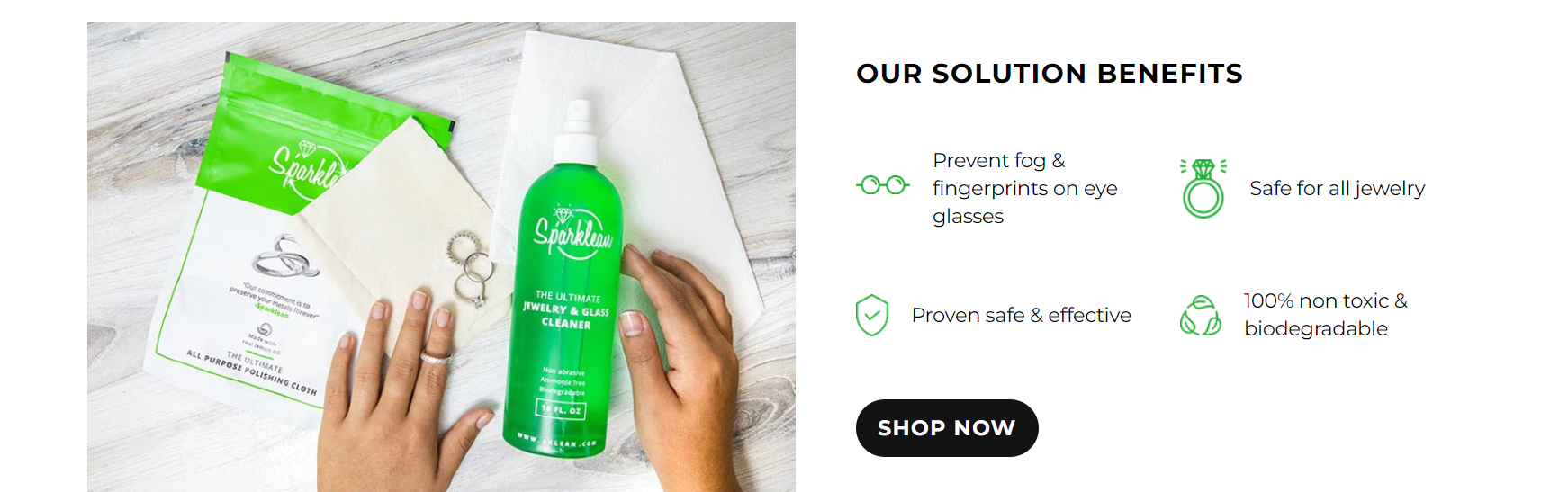This screenshot has height=492, width=1568.
Task: Select the 'Prevent fog & fingerprints' benefit text
Action: (1025, 188)
